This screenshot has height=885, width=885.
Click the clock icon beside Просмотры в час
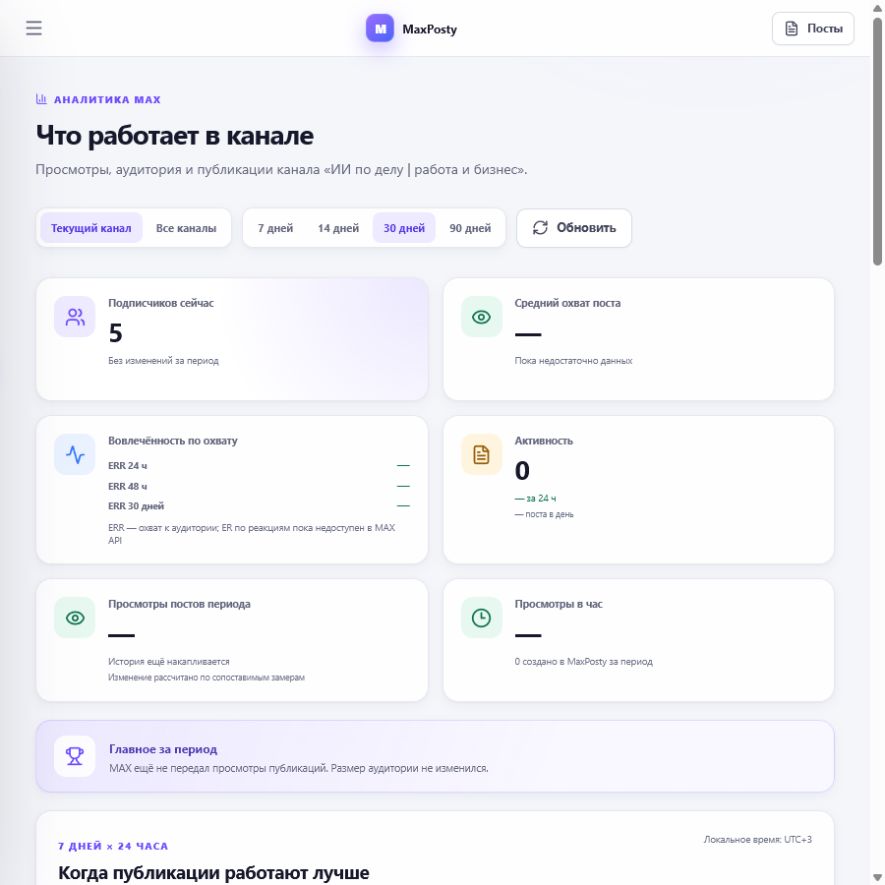pos(481,617)
